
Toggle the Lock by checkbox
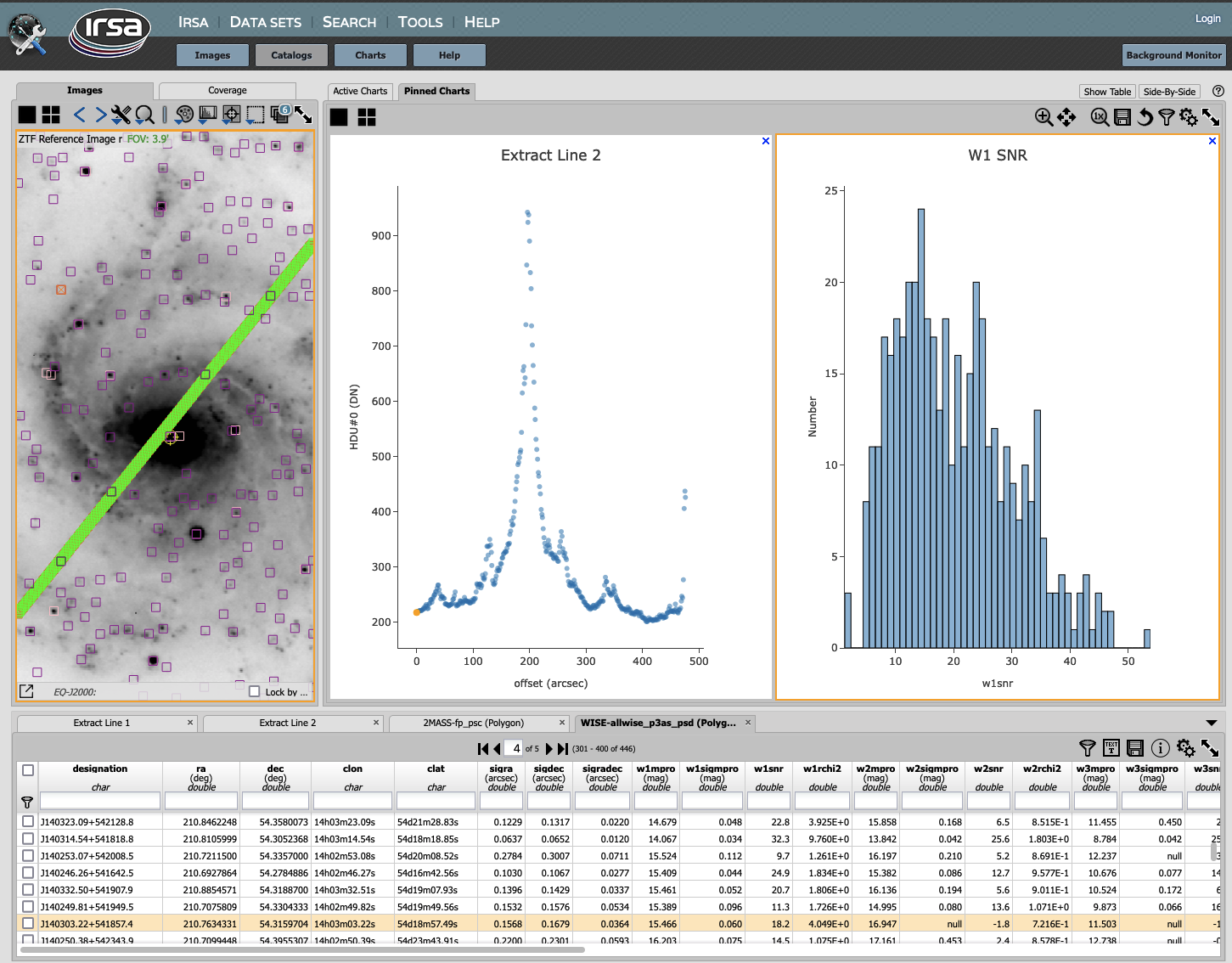(254, 691)
